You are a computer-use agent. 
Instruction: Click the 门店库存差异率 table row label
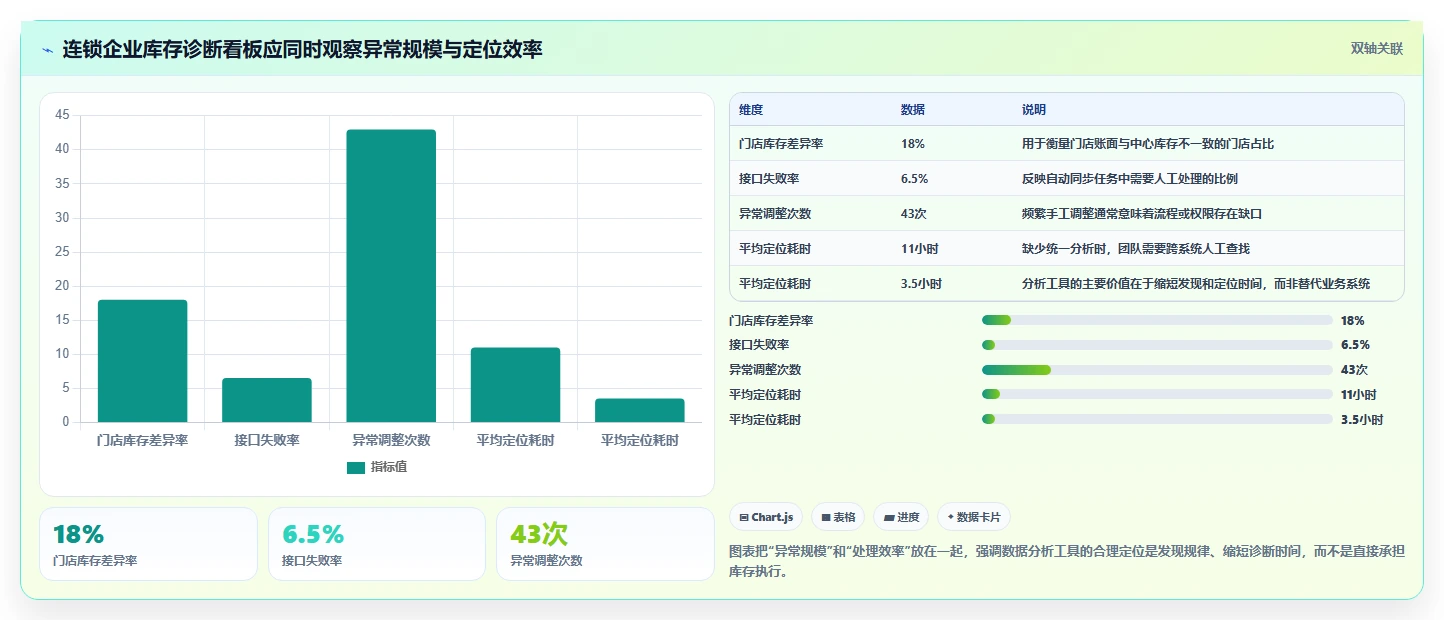pos(781,144)
